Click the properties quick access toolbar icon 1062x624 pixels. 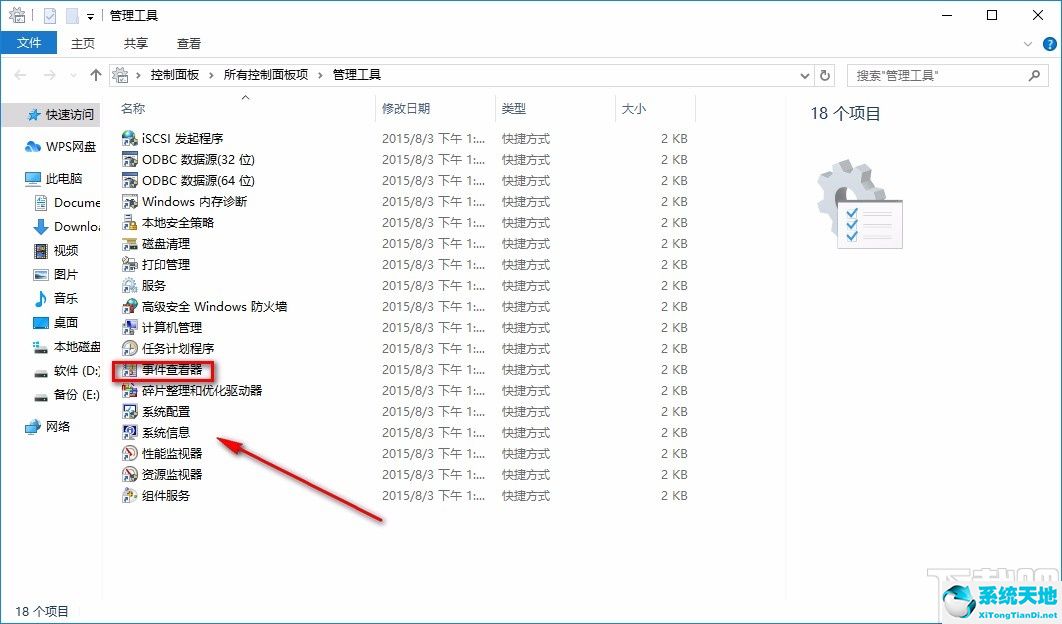[x=49, y=16]
